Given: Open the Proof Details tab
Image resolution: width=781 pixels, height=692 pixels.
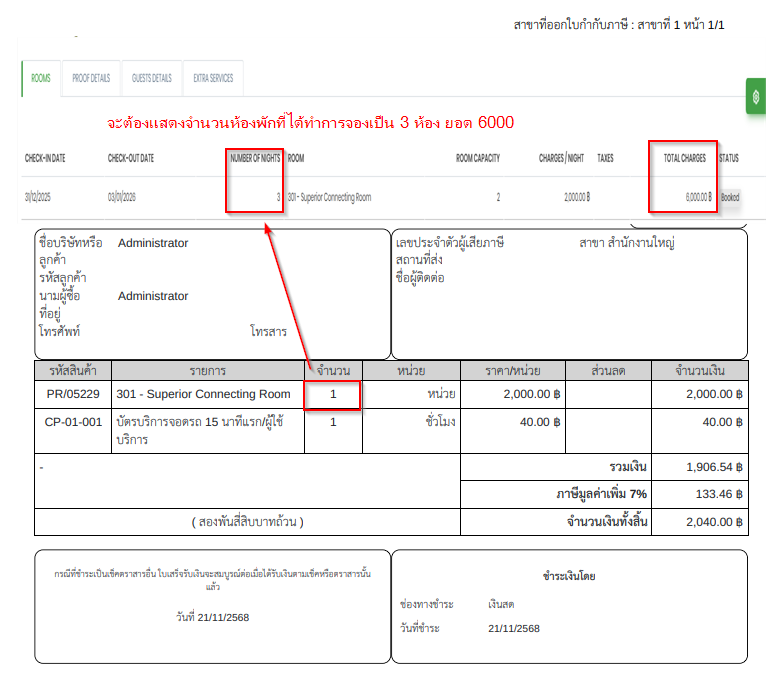Looking at the screenshot, I should pos(91,78).
